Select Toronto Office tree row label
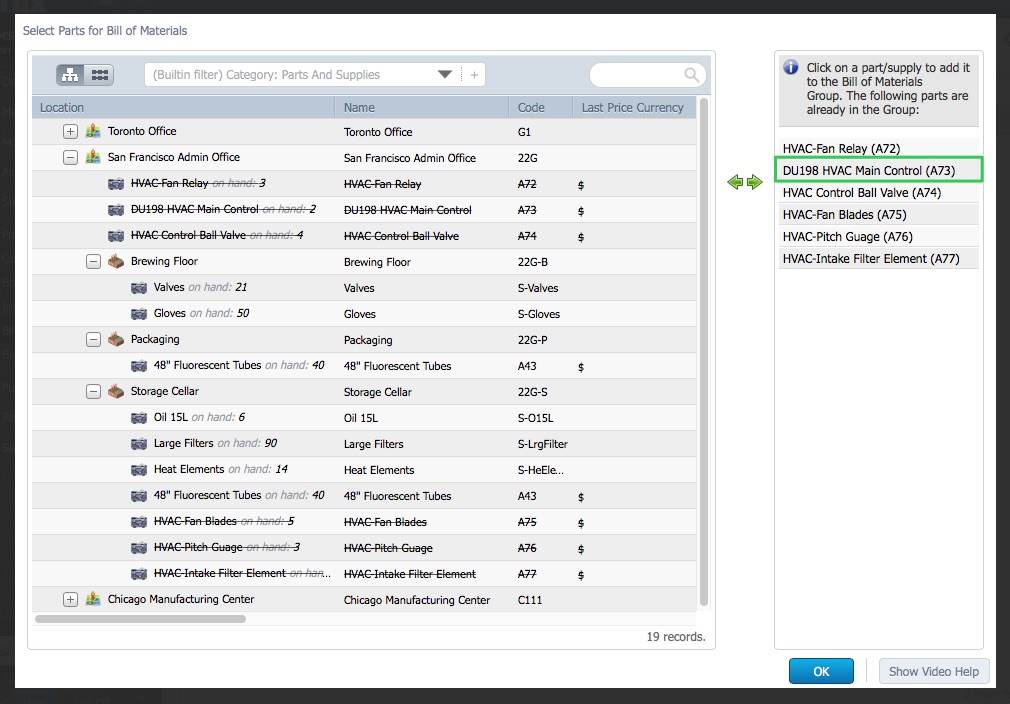Viewport: 1010px width, 704px height. click(x=142, y=131)
